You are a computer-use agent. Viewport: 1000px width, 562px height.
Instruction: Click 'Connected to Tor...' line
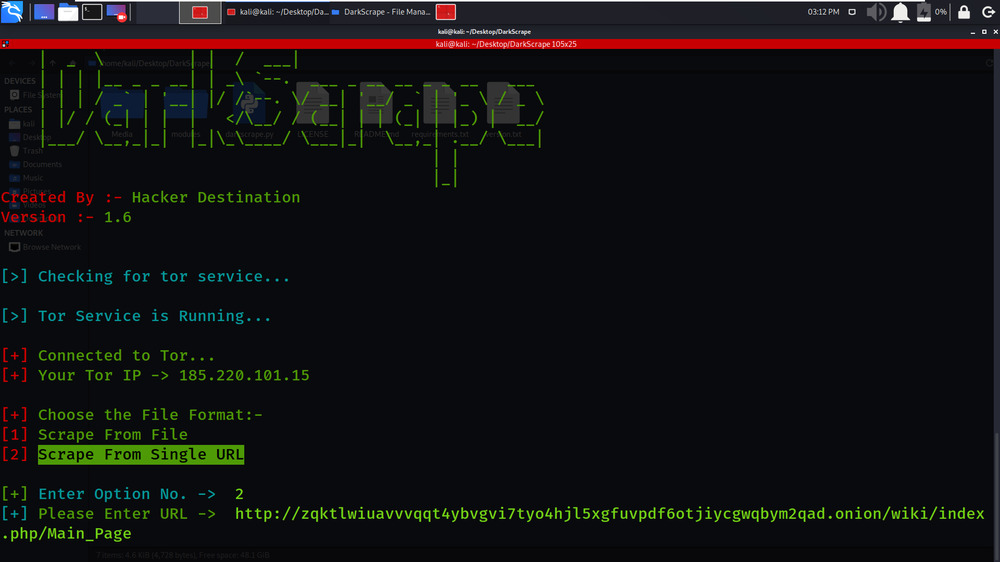click(x=107, y=356)
